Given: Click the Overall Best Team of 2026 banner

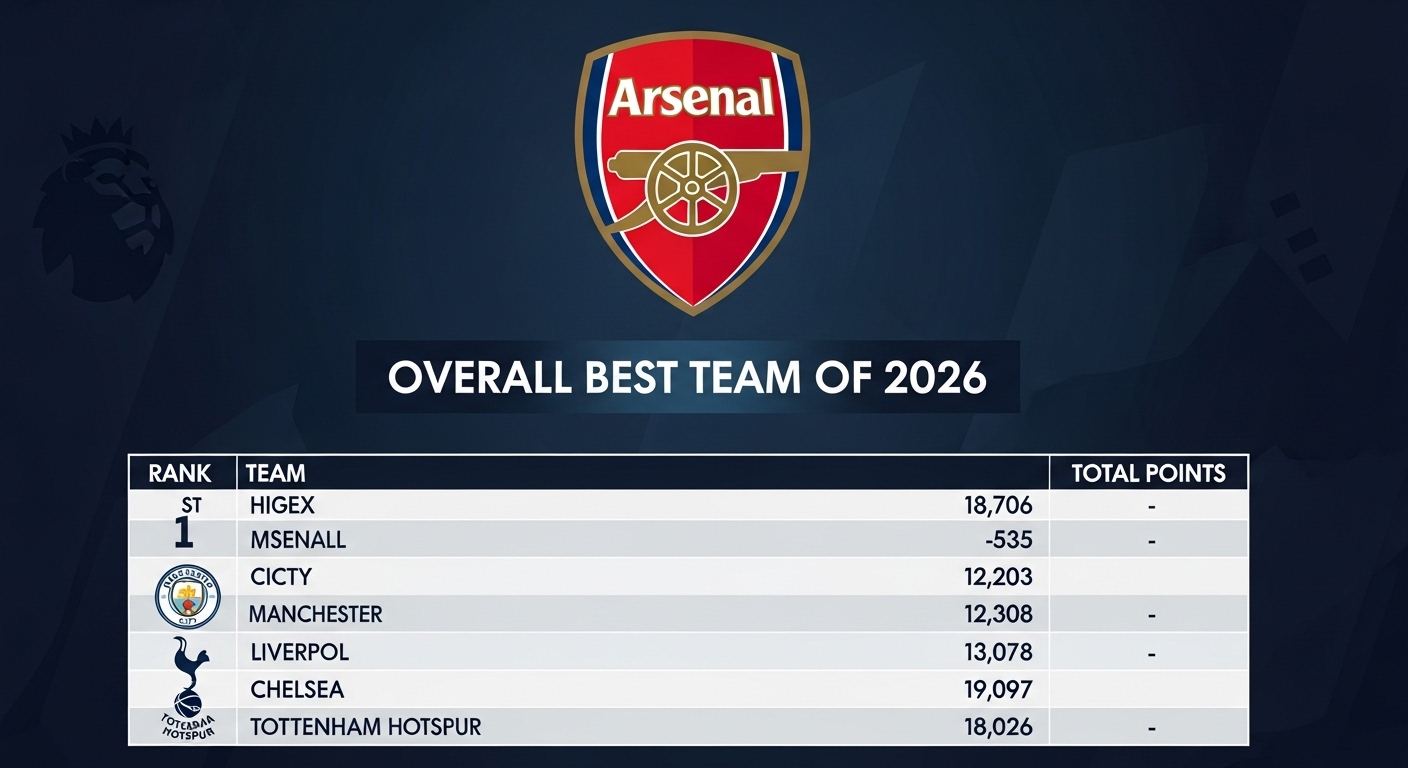Looking at the screenshot, I should point(687,377).
